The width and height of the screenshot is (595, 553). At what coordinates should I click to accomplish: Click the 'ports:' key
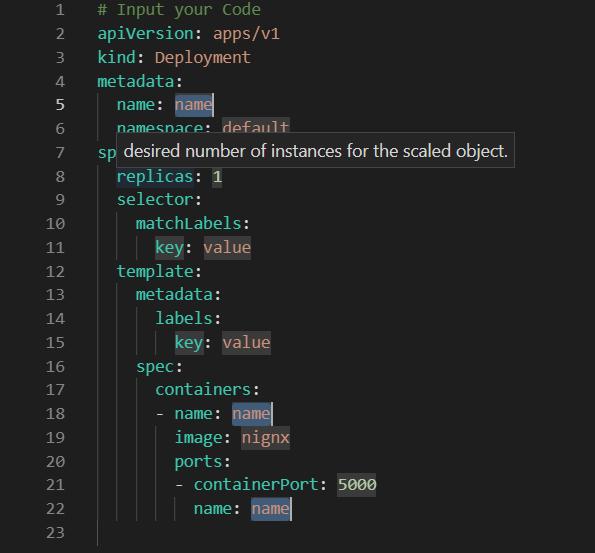coord(202,462)
